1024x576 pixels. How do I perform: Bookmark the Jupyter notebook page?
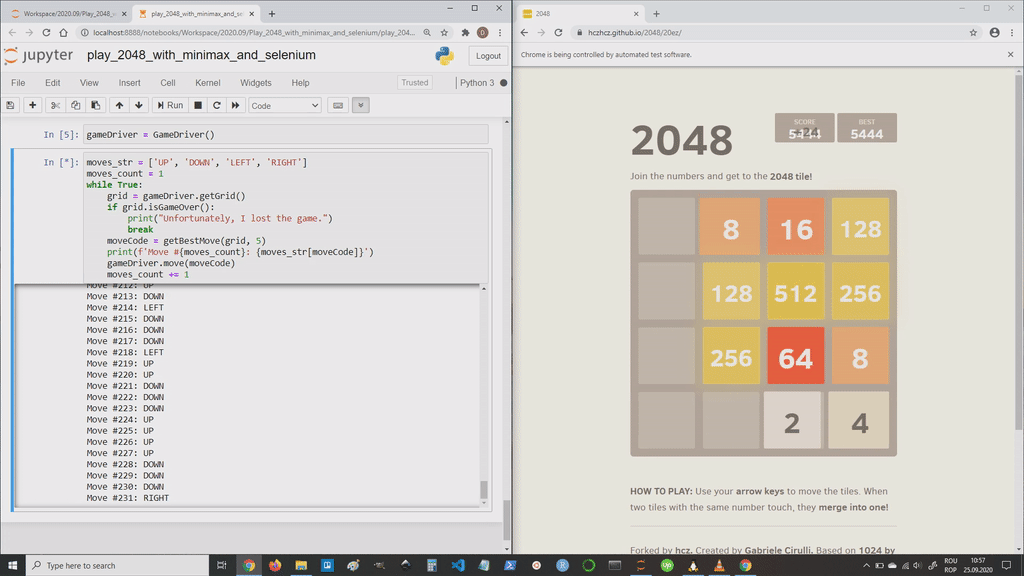[x=444, y=32]
